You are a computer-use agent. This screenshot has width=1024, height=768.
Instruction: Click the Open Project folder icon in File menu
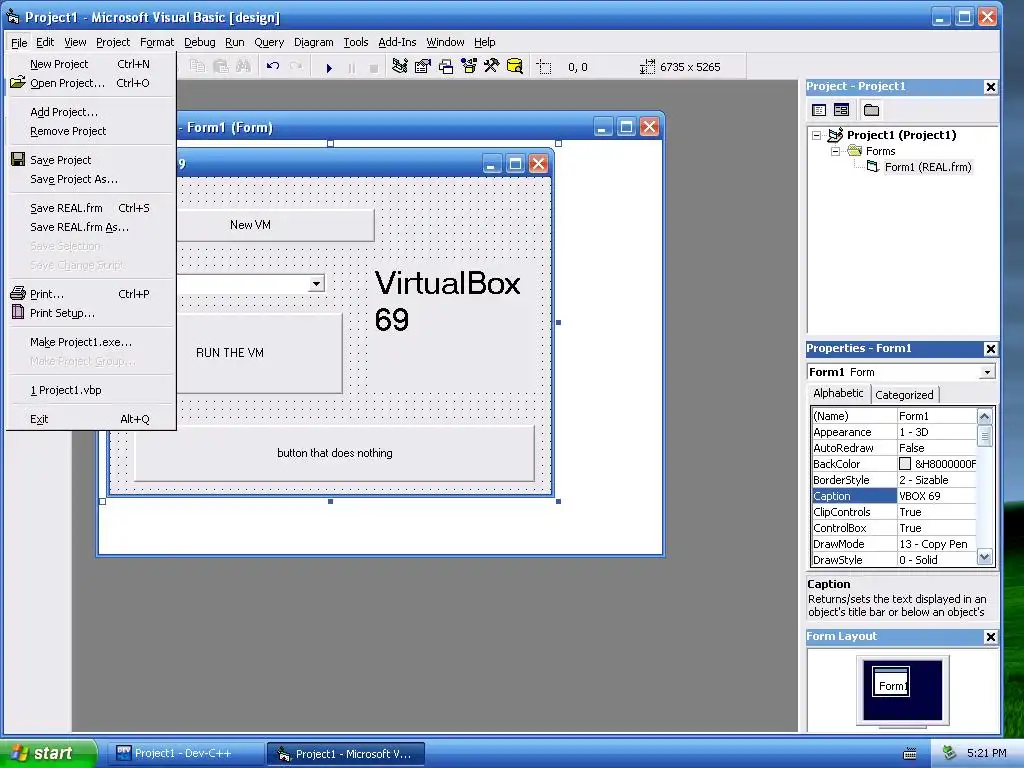[x=18, y=82]
